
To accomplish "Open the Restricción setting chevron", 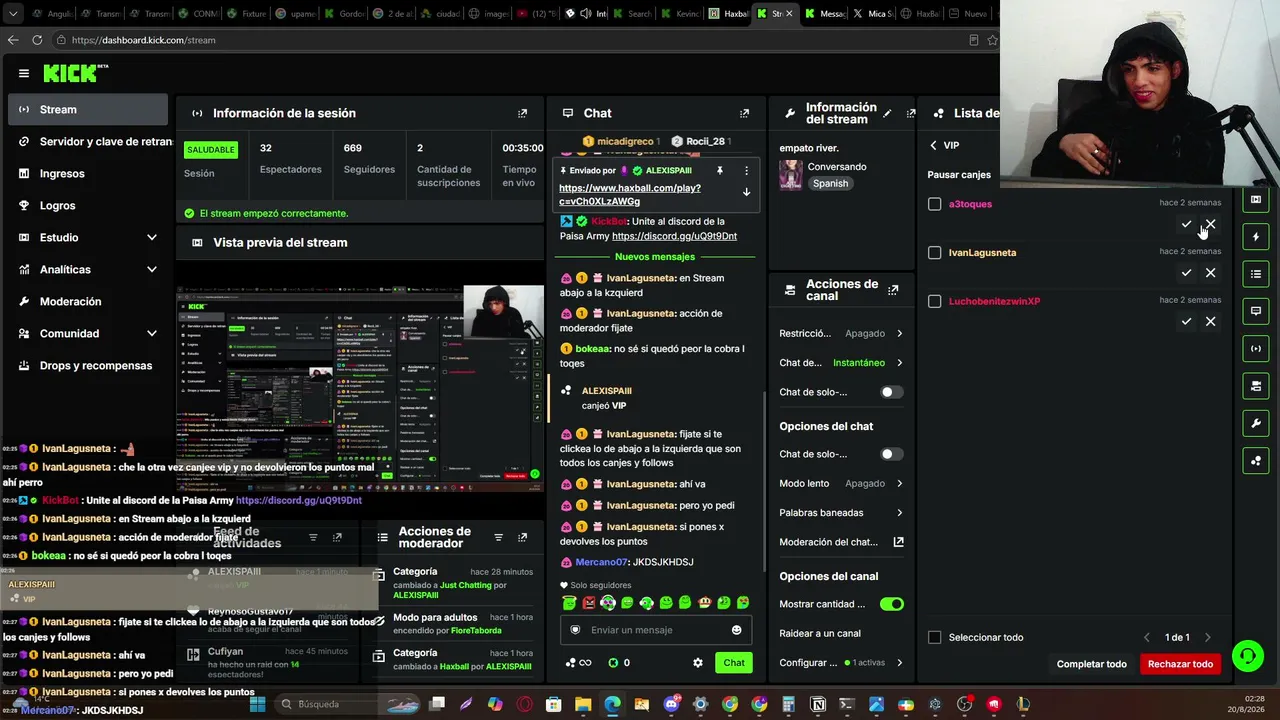I will [899, 334].
